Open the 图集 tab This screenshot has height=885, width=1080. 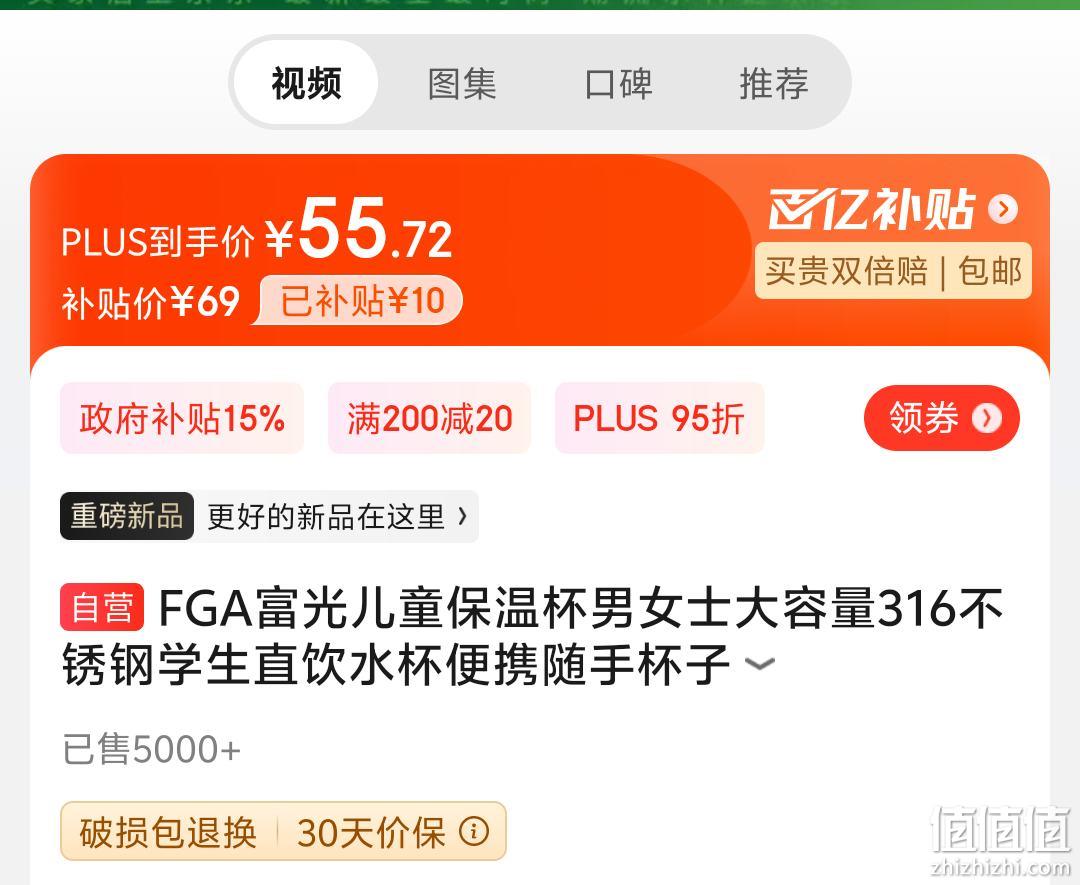pos(461,83)
